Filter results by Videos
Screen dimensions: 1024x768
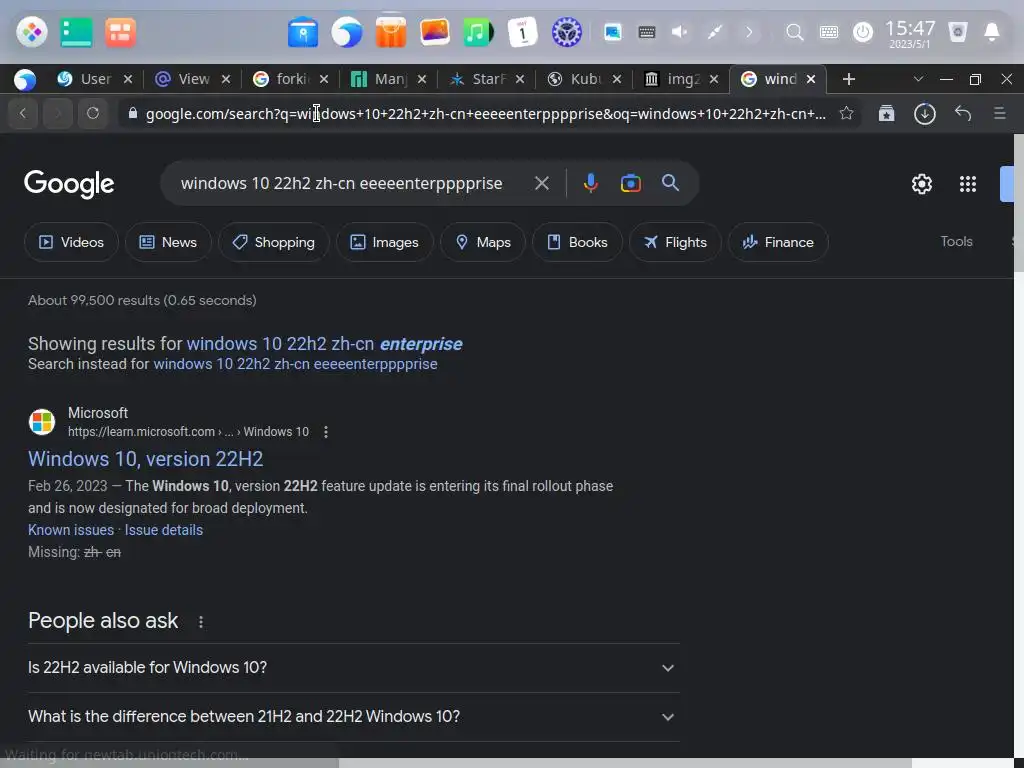(71, 242)
